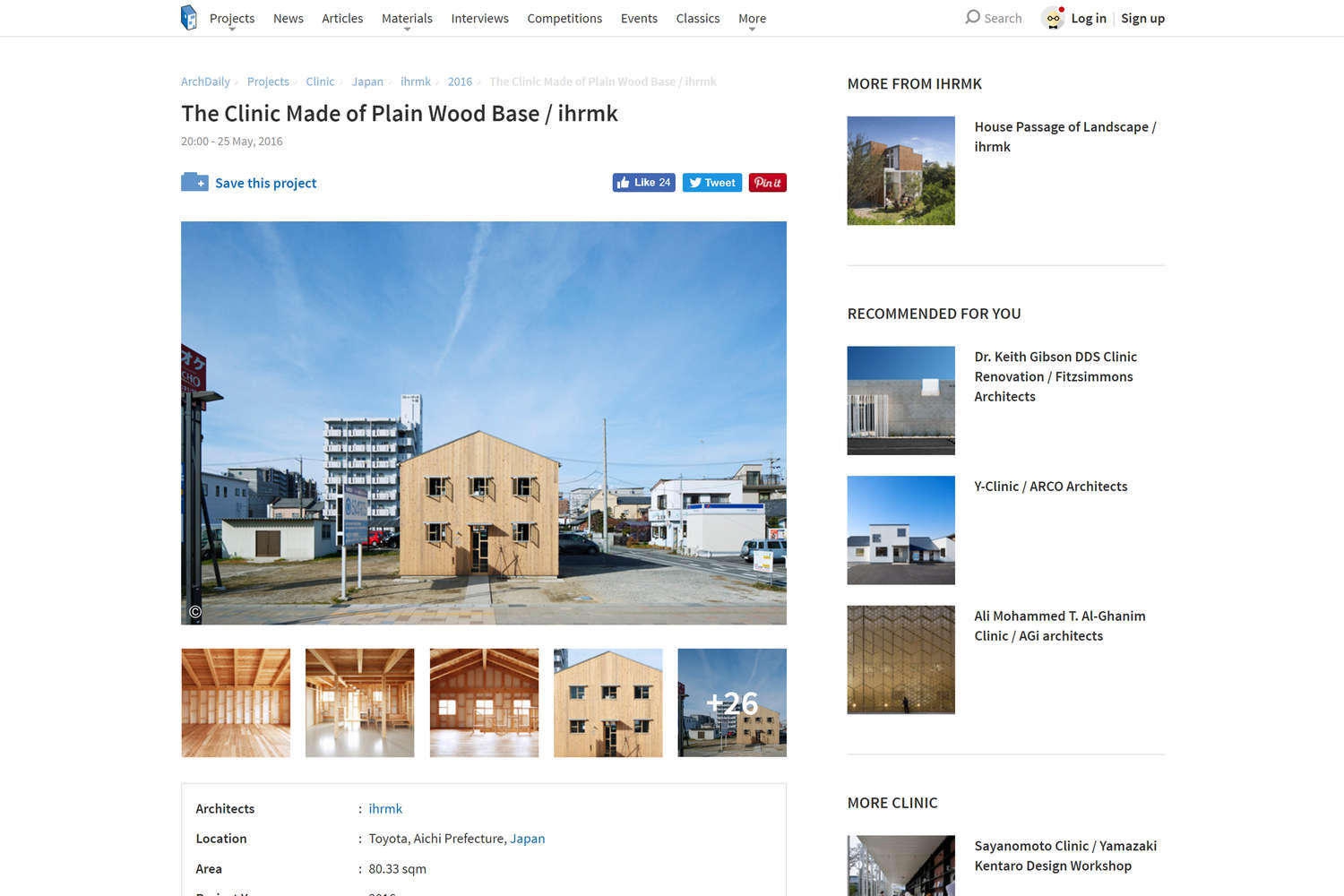Open the House Passage of Landscape thumbnail
Image resolution: width=1344 pixels, height=896 pixels.
pos(900,170)
